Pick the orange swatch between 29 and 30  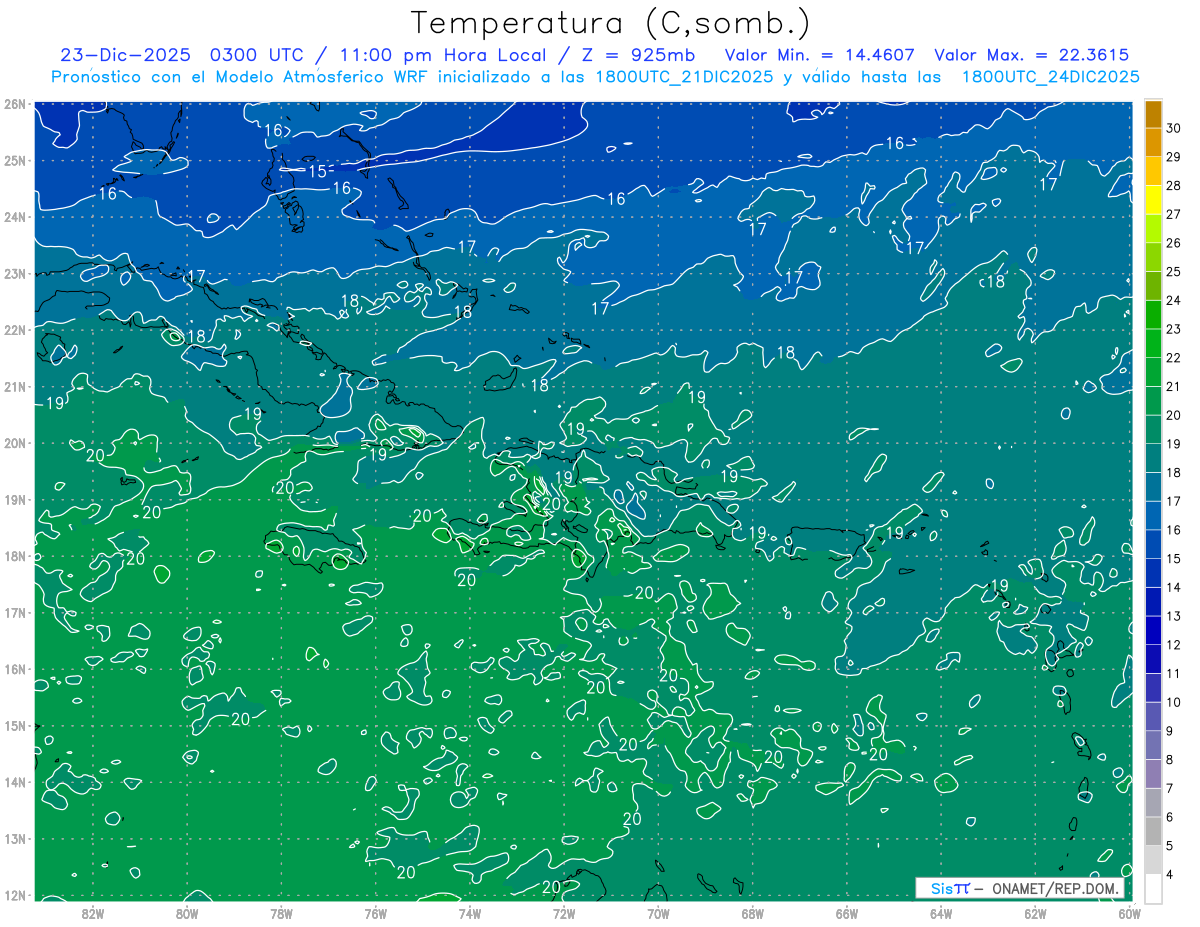coord(1153,143)
